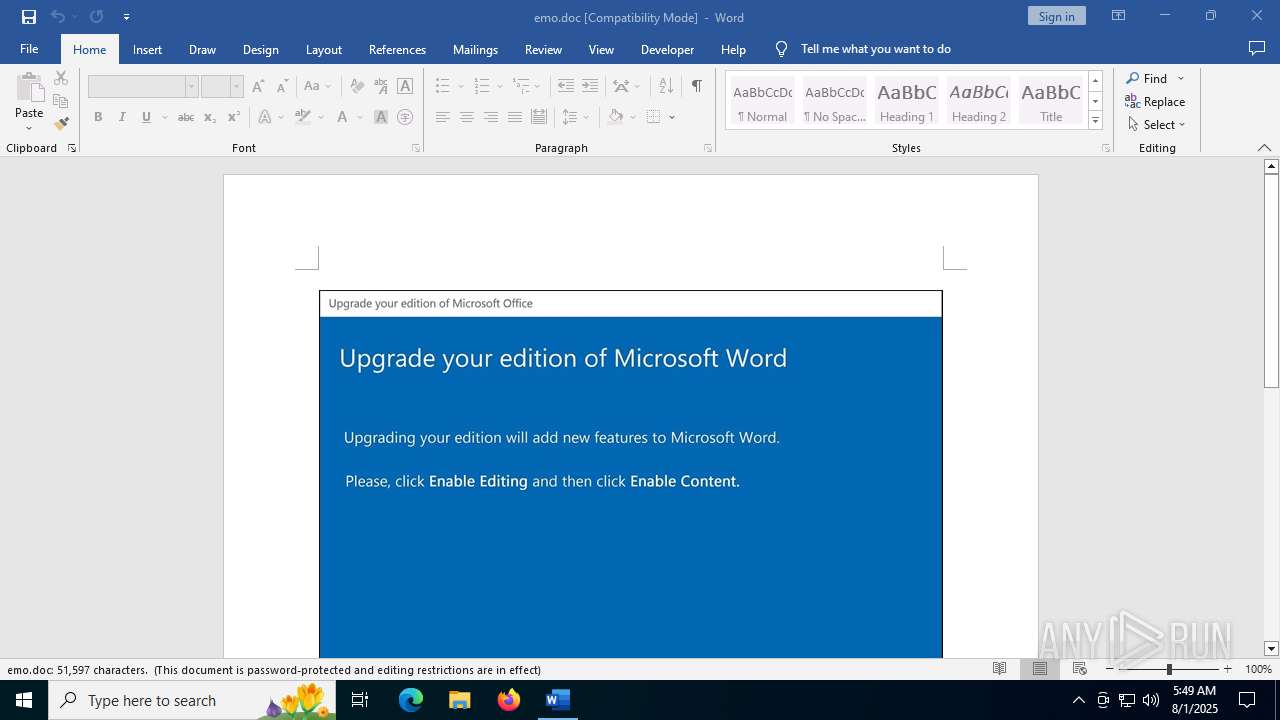The image size is (1280, 720).
Task: Toggle Subscript formatting
Action: (210, 117)
